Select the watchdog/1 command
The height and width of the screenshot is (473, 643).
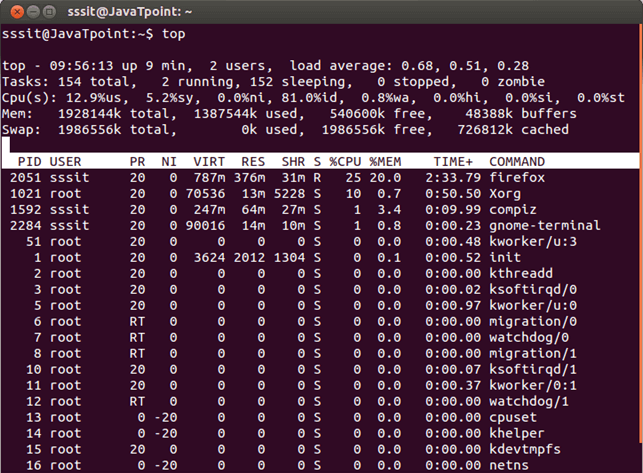coord(529,402)
